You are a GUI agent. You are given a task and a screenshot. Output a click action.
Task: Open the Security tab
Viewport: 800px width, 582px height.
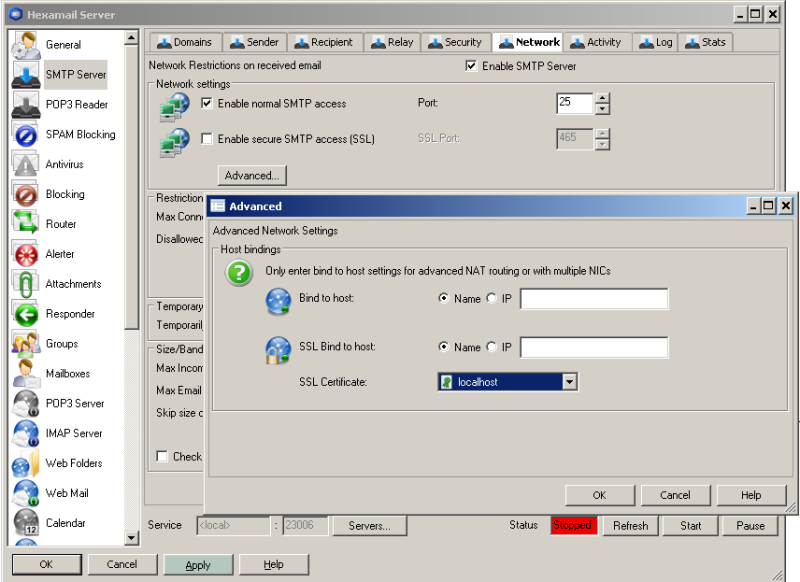click(x=455, y=42)
